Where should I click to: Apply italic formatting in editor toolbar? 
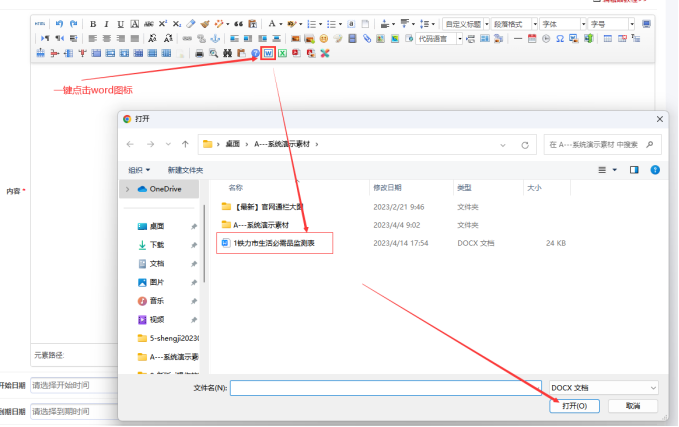pos(107,23)
